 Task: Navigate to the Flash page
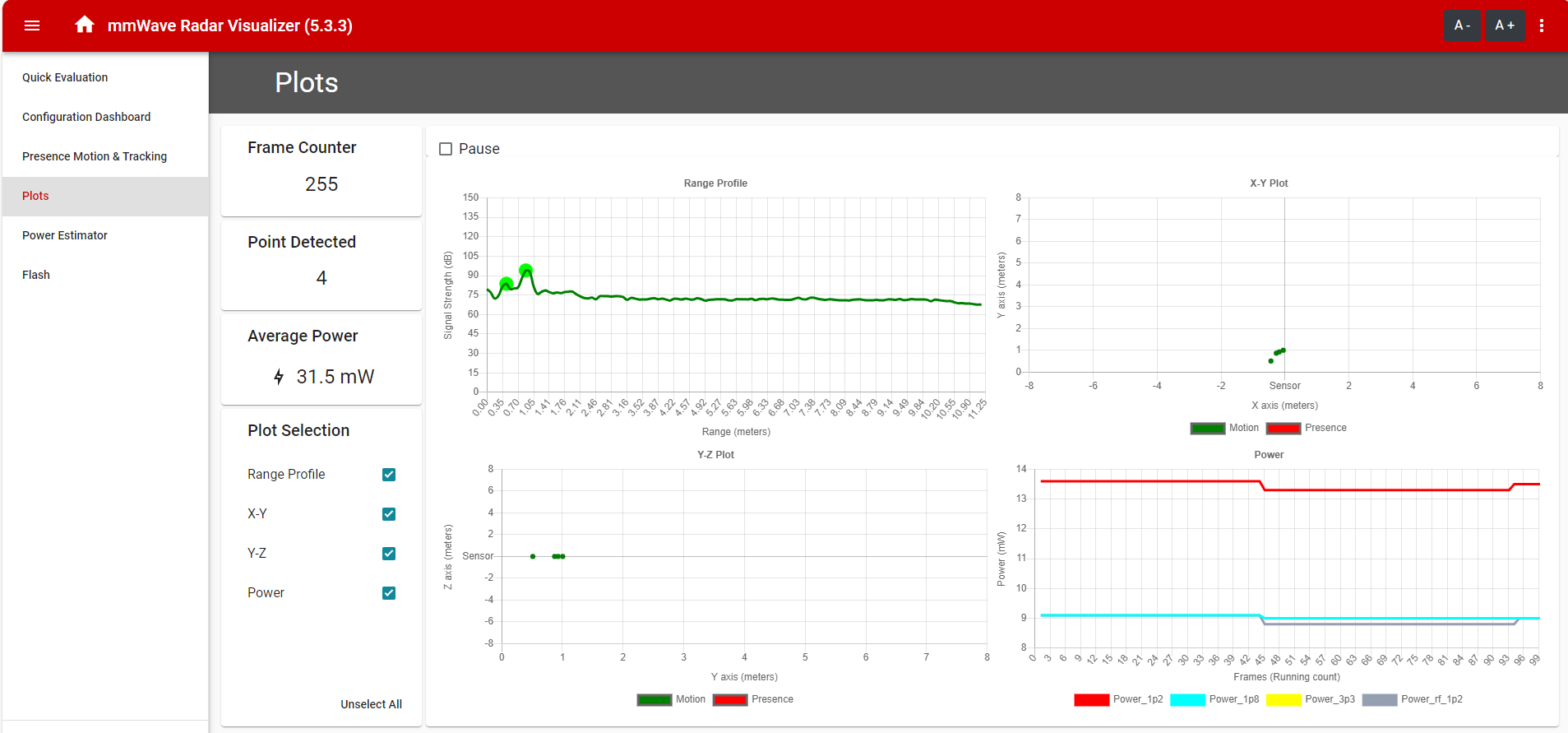pos(36,275)
